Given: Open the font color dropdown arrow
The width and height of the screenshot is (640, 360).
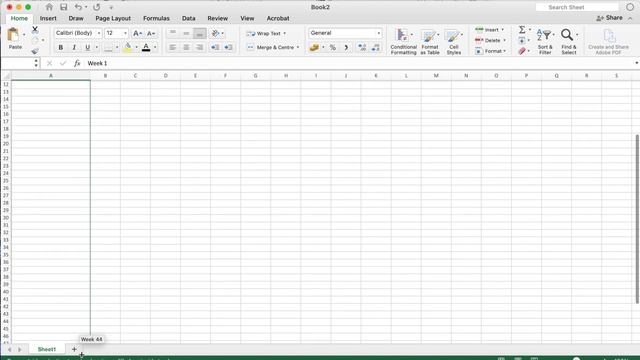Looking at the screenshot, I should coord(155,47).
